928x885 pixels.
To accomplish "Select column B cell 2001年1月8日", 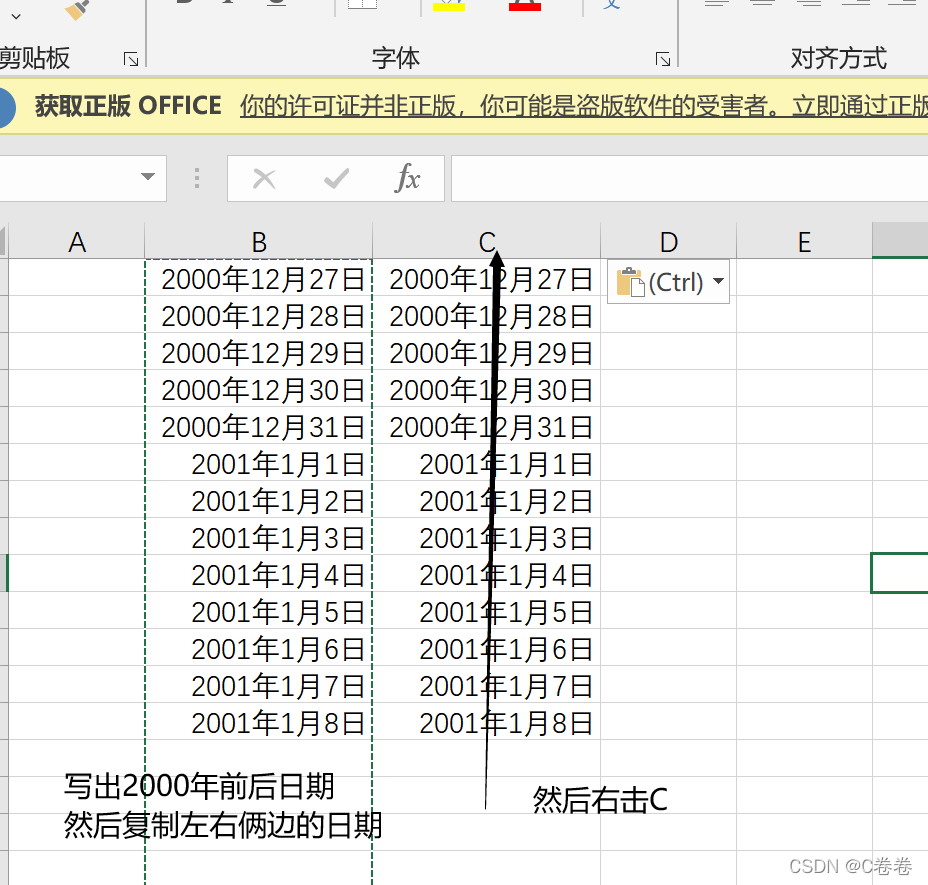I will pyautogui.click(x=259, y=722).
